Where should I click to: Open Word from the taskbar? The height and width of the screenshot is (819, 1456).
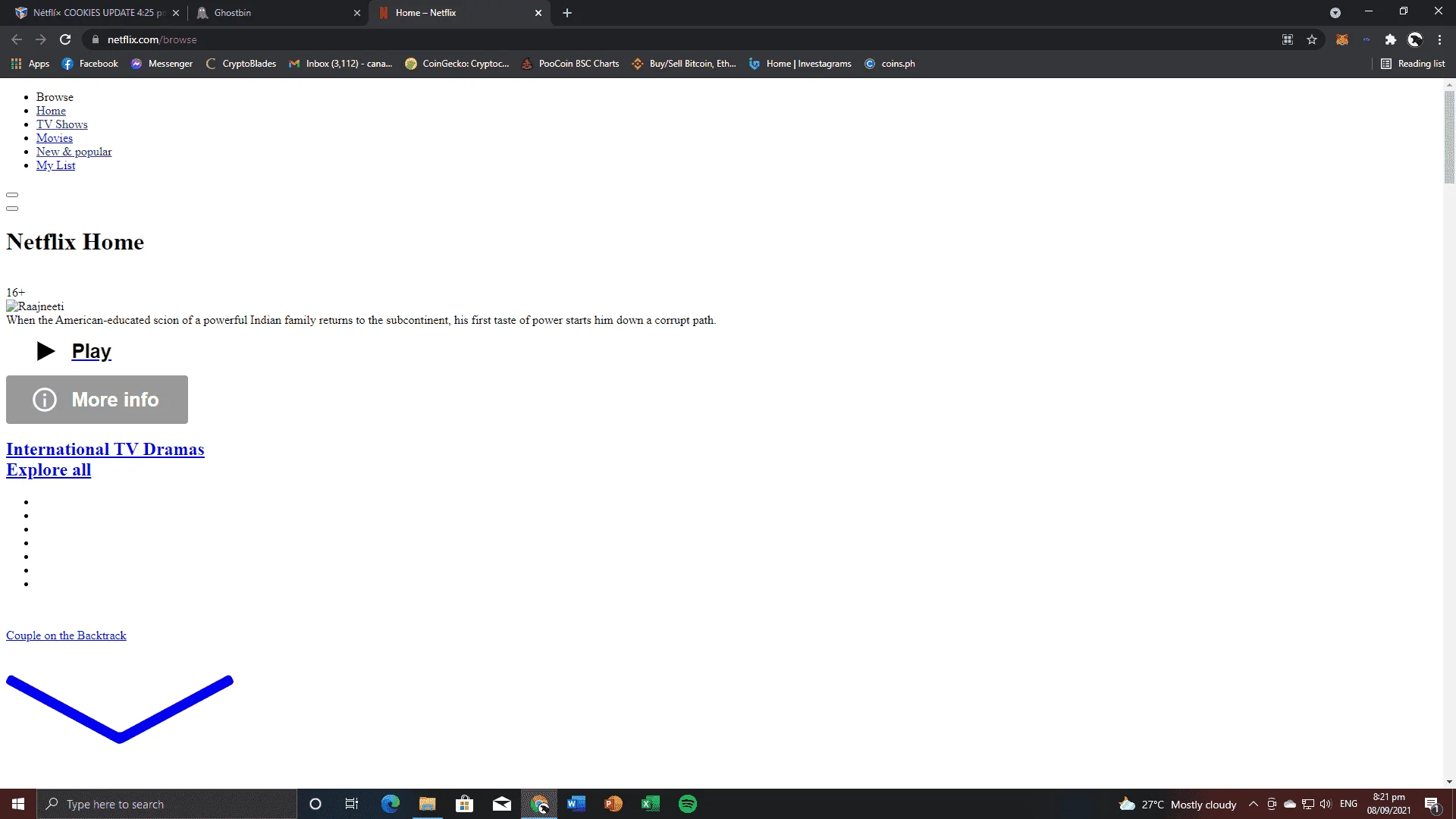(x=576, y=804)
